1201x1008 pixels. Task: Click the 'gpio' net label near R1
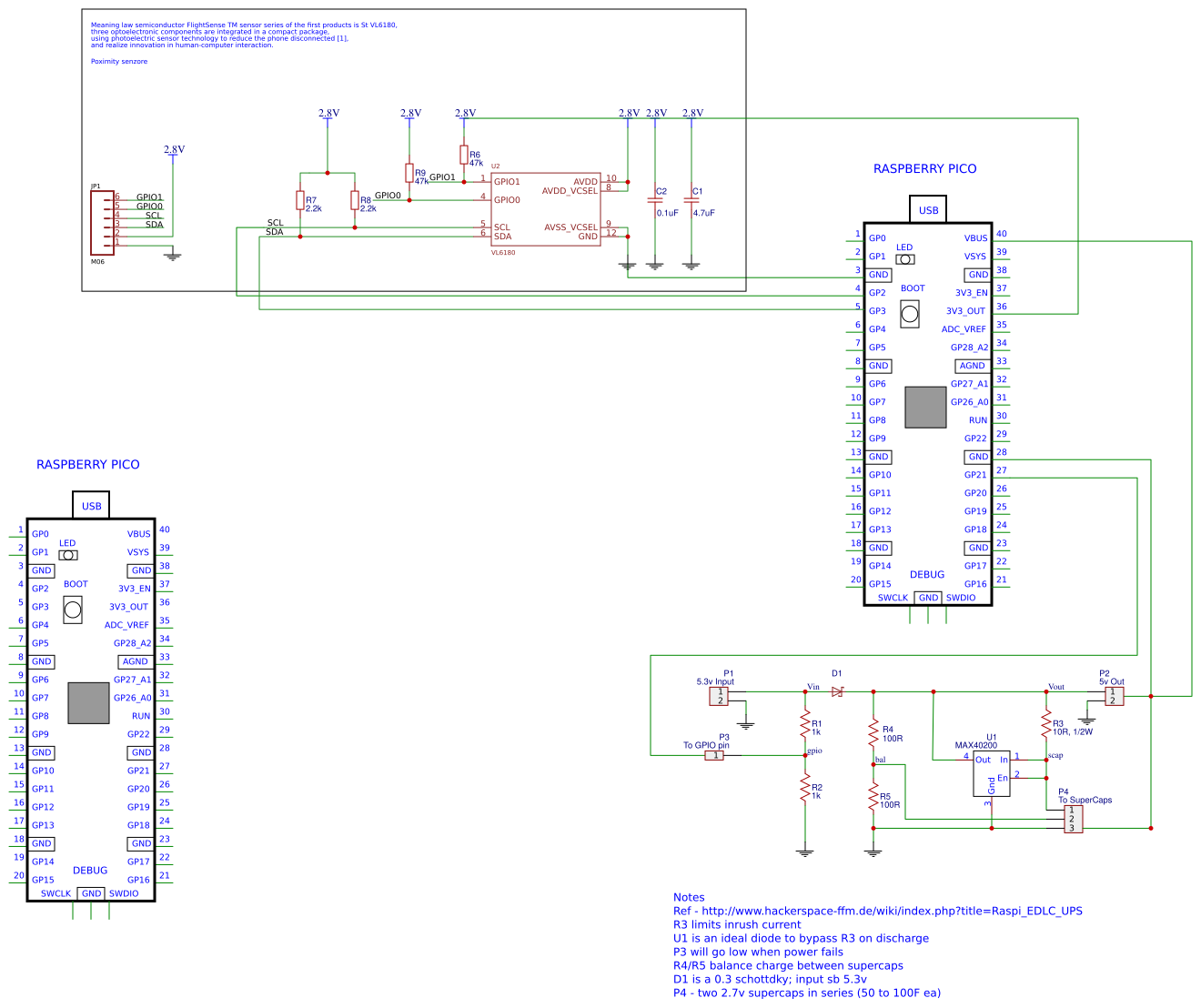coord(814,751)
